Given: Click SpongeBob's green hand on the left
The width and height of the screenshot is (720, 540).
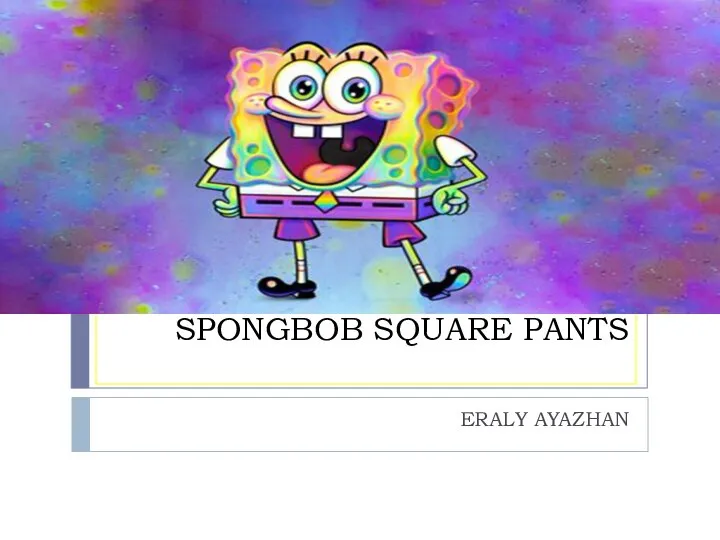Looking at the screenshot, I should (226, 203).
